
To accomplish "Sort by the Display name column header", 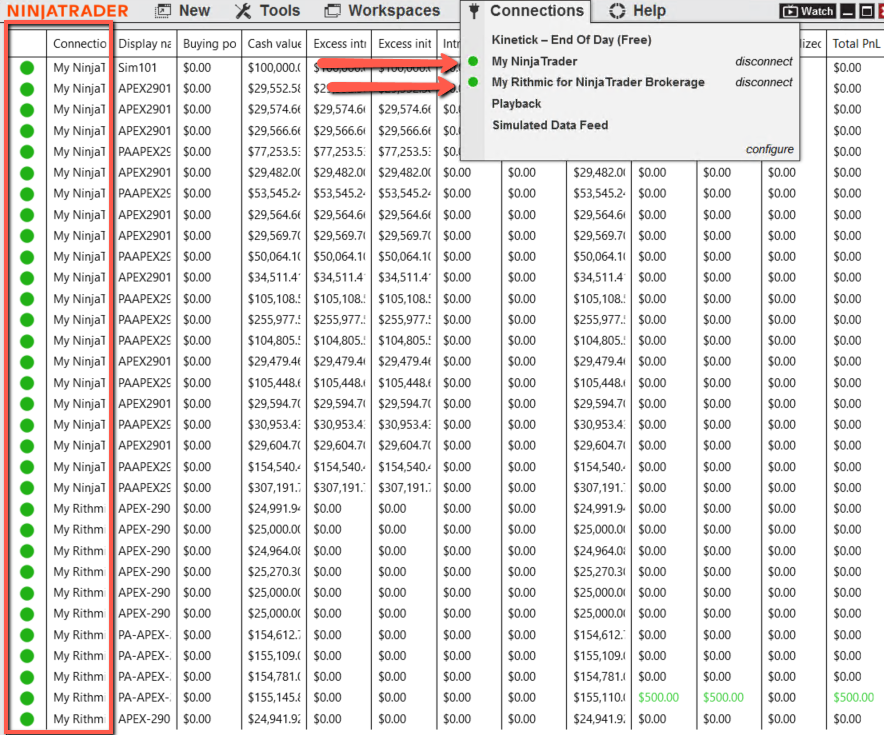I will [145, 43].
